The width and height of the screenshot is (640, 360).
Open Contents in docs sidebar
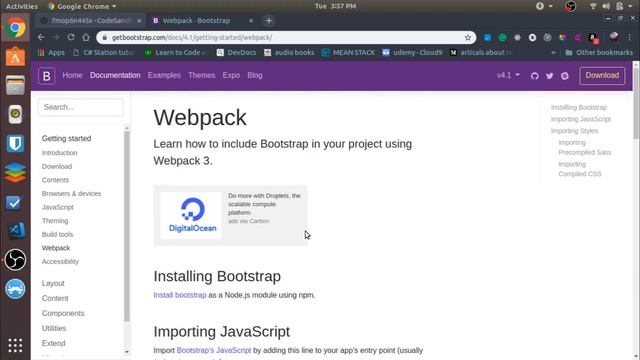coord(55,180)
